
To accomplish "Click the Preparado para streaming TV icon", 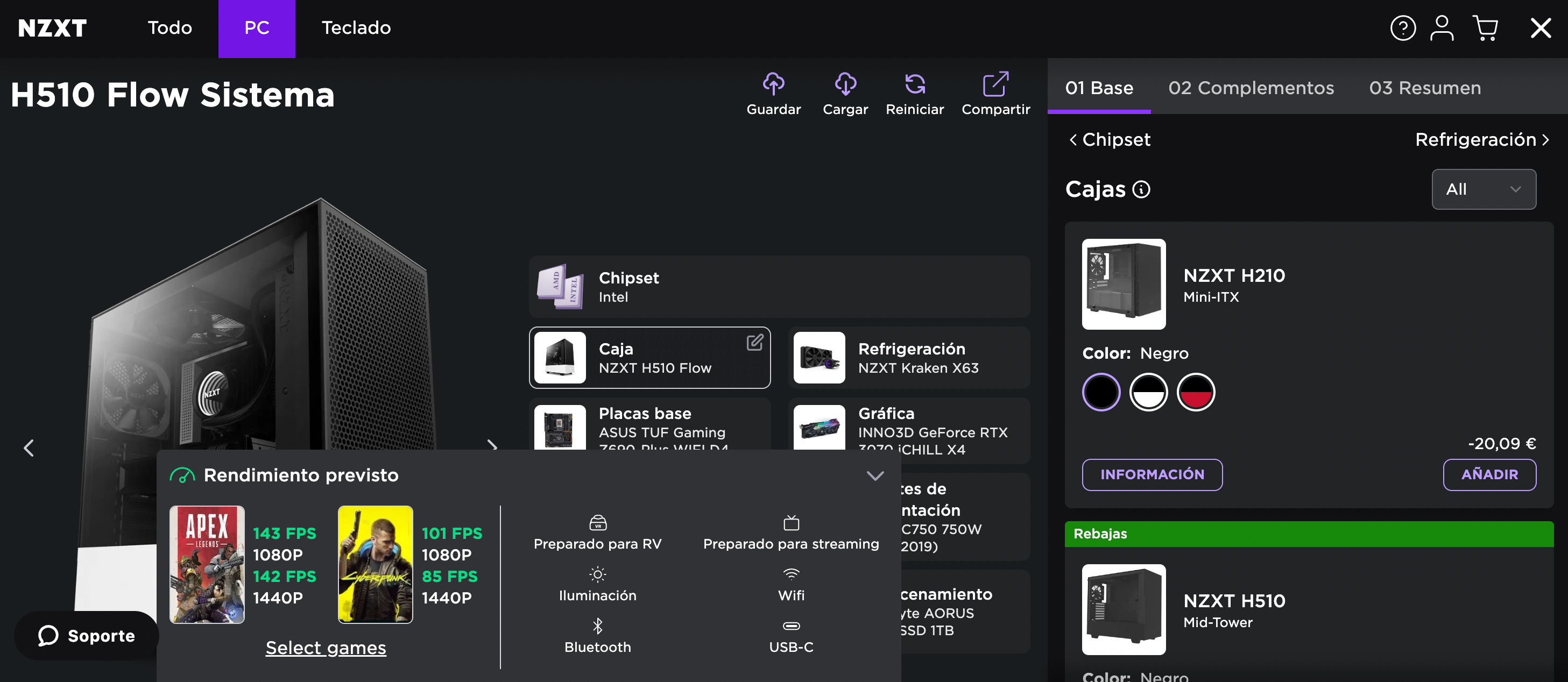I will [x=790, y=523].
